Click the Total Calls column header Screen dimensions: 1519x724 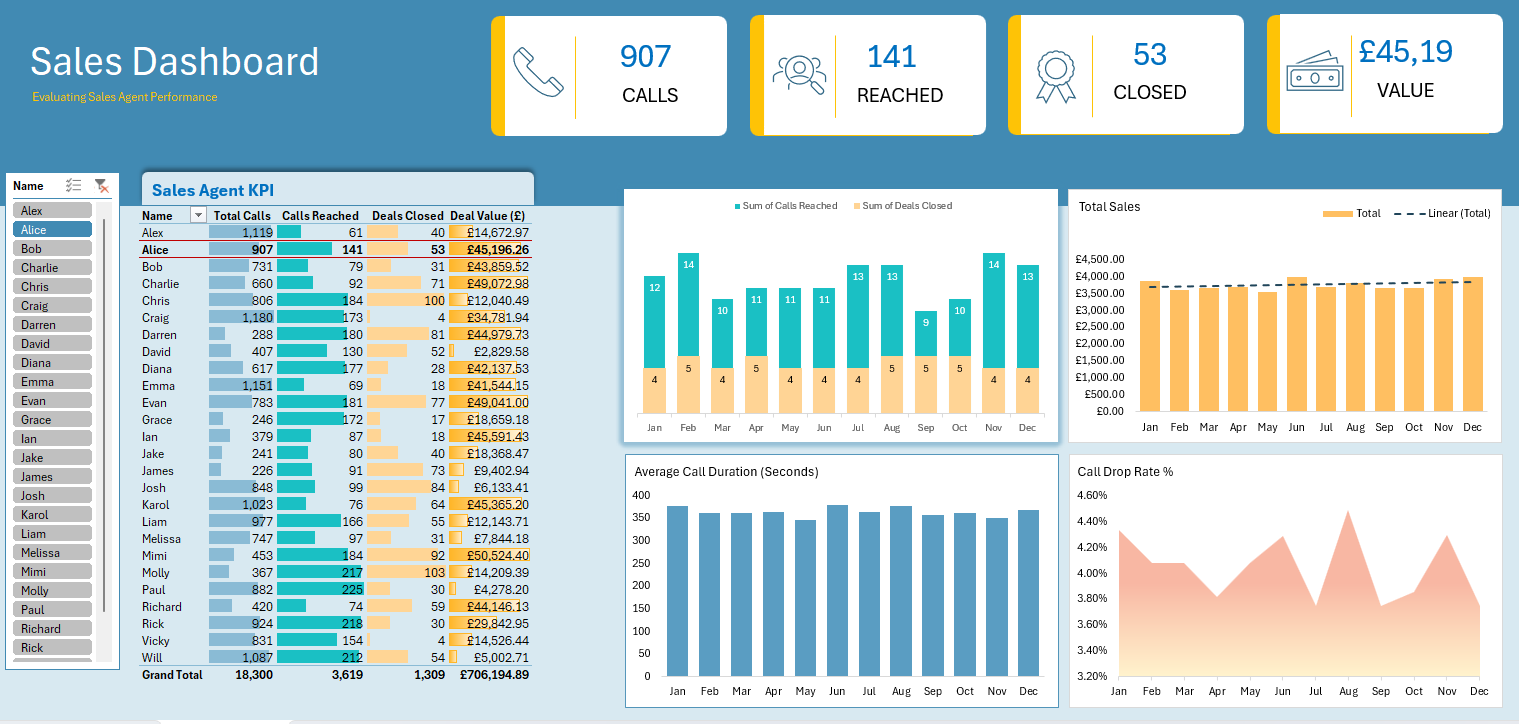point(242,215)
